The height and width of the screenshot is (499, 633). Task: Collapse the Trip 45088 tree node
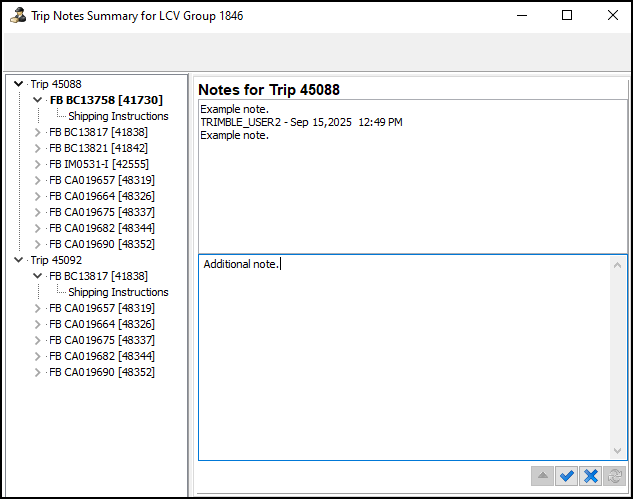click(18, 84)
